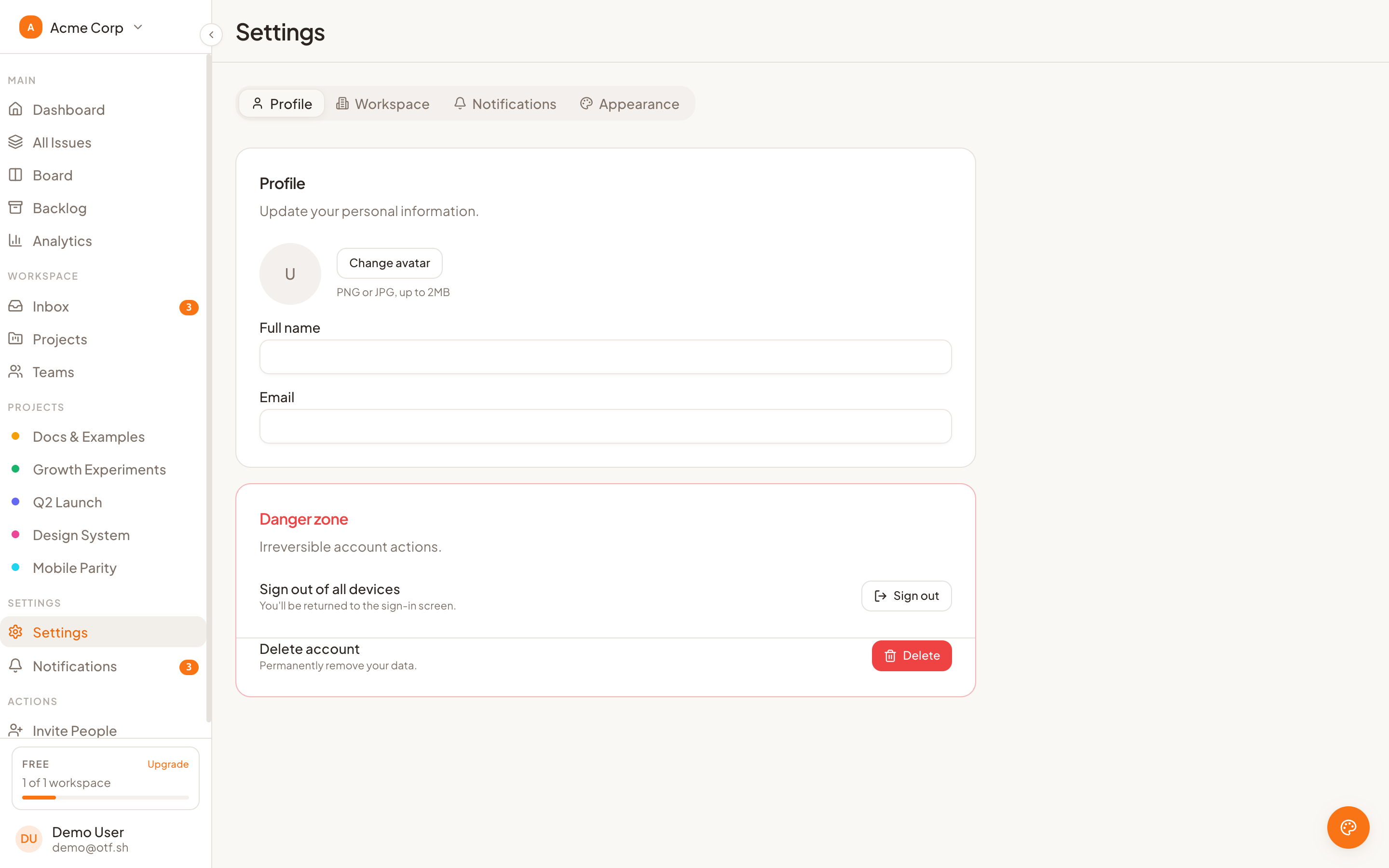The width and height of the screenshot is (1389, 868).
Task: Click the yellow dot beside Docs & Examples
Action: pos(15,436)
